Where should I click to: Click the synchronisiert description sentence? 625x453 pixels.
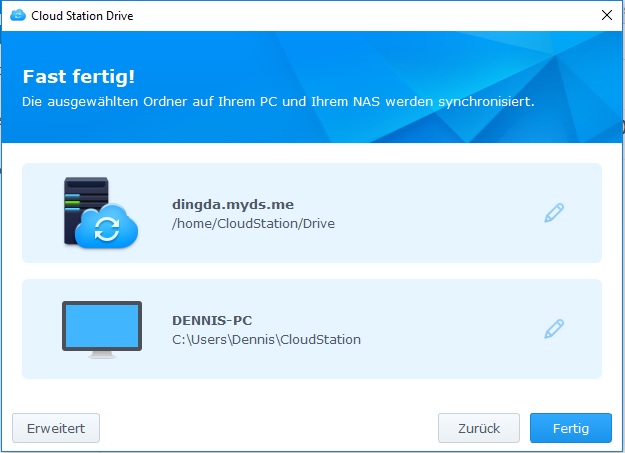278,102
